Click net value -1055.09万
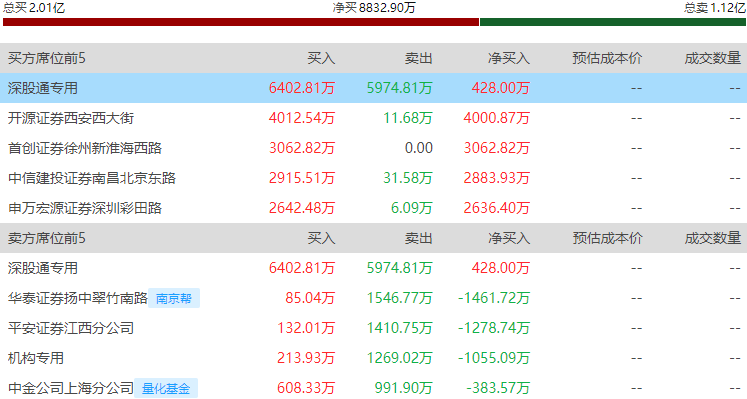 point(494,358)
